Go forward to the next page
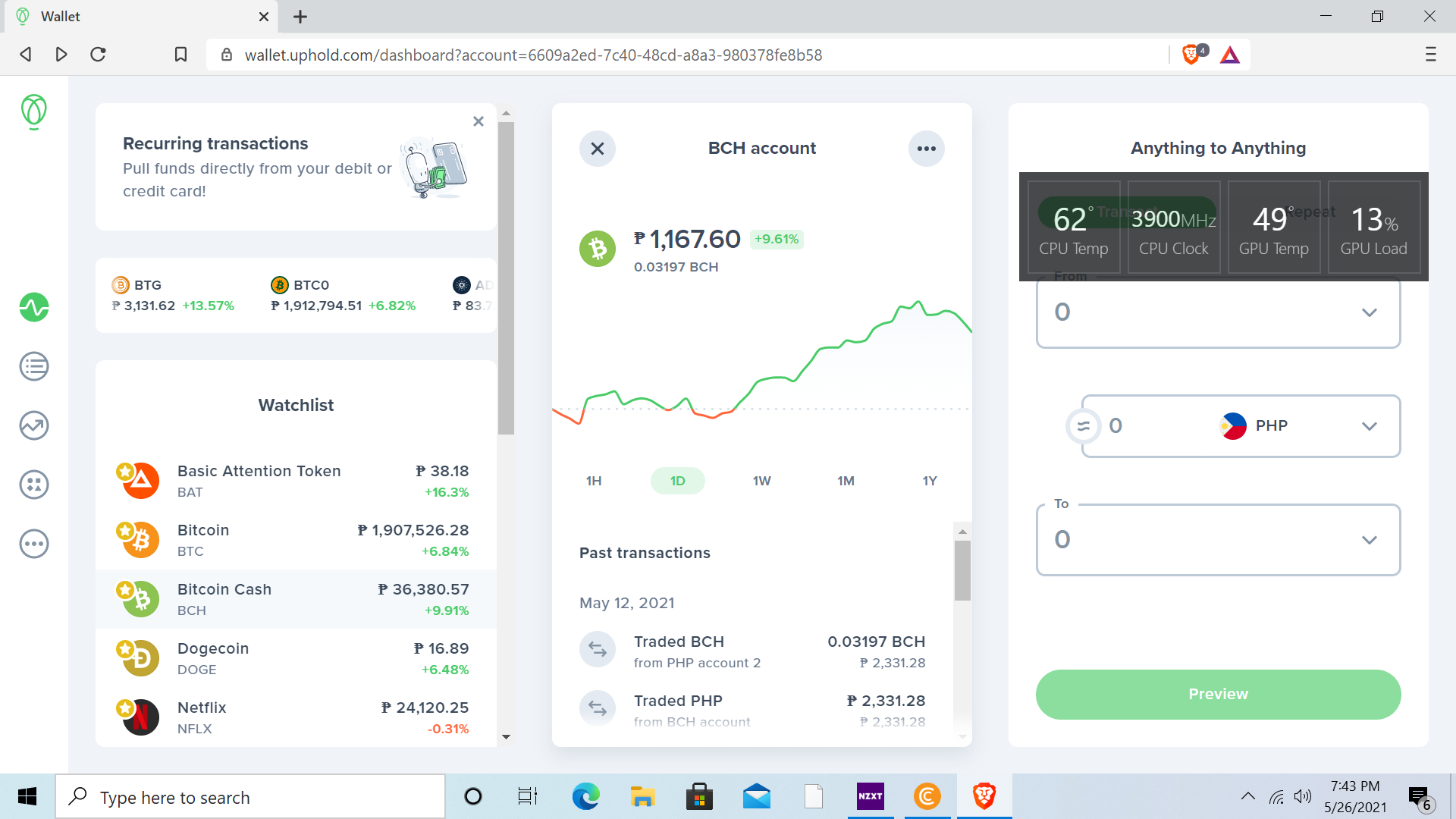The image size is (1456, 819). [61, 55]
